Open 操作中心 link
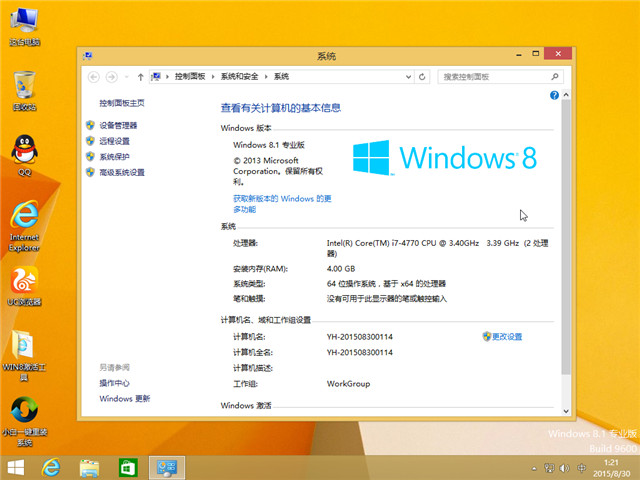This screenshot has width=640, height=480. [115, 383]
